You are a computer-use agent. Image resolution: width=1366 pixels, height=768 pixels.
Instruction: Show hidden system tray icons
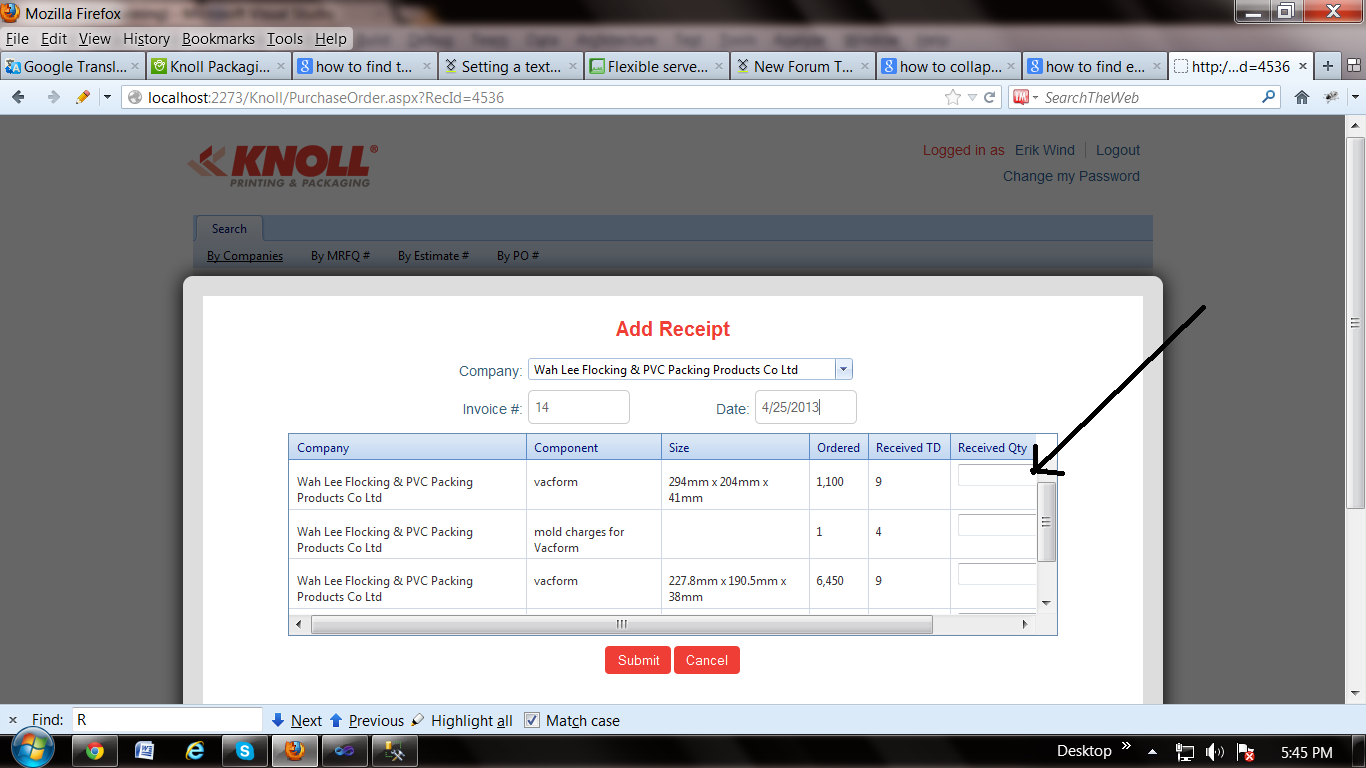1153,751
